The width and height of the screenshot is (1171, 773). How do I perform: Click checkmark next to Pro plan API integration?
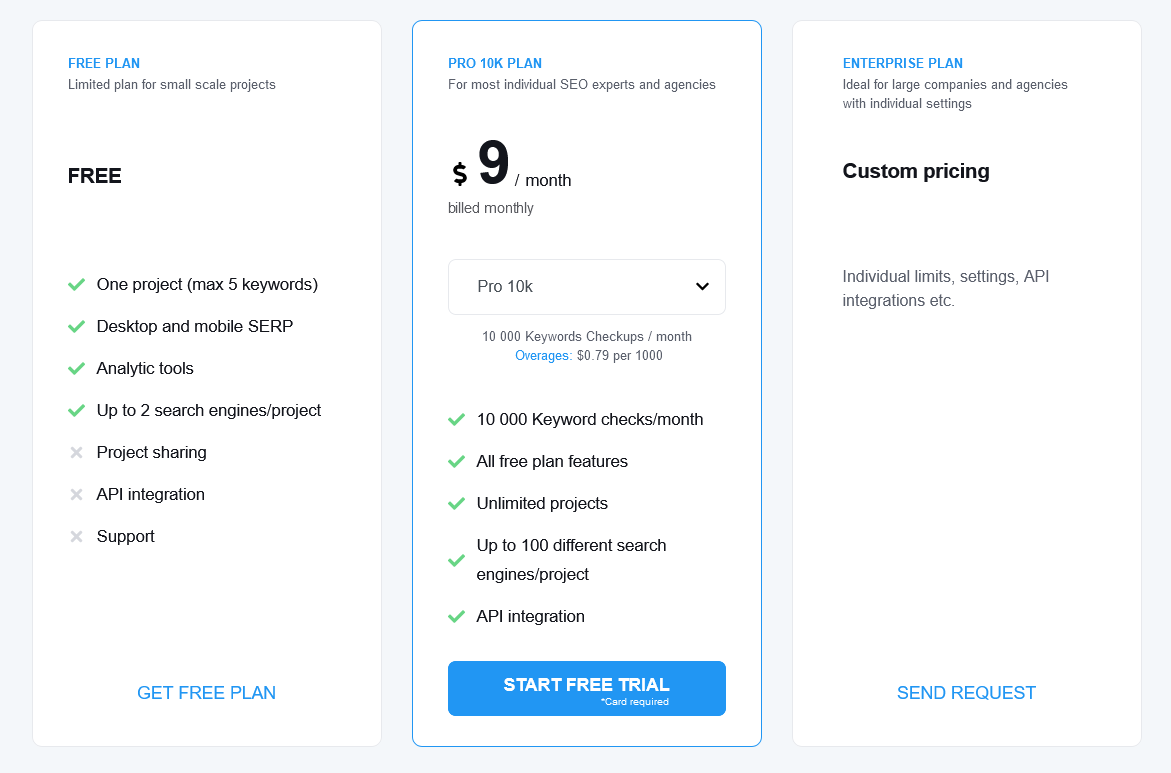click(x=456, y=617)
